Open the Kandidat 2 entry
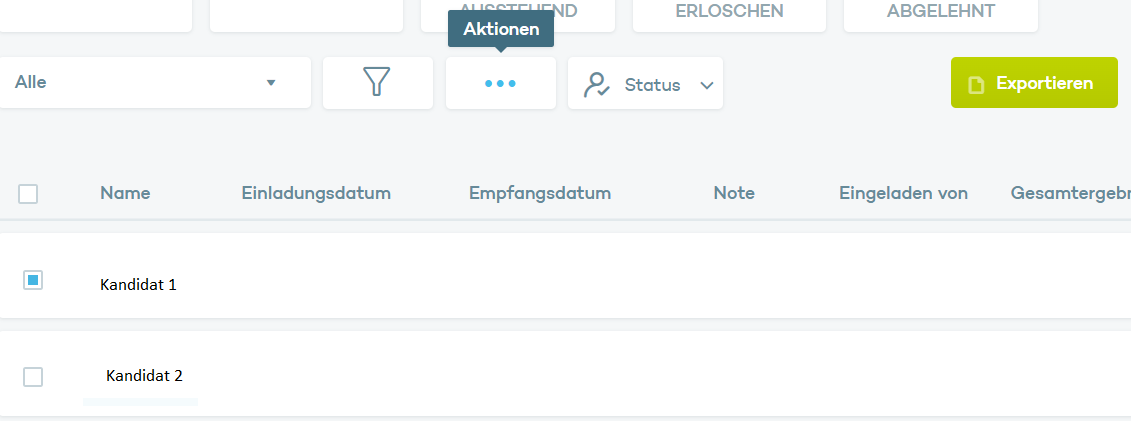The height and width of the screenshot is (421, 1131). point(144,376)
